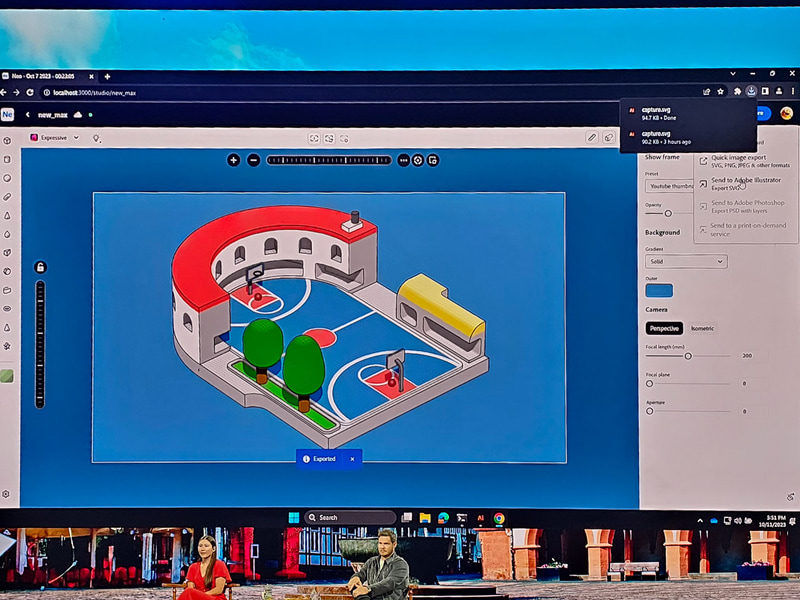Click first frame-selection icon in top toolbar

(314, 138)
